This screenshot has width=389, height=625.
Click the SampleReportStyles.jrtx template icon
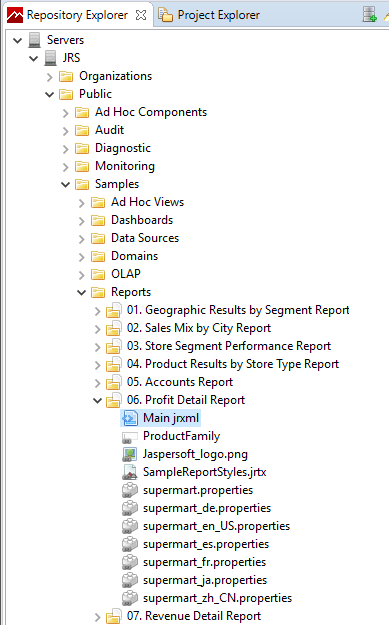tap(130, 472)
